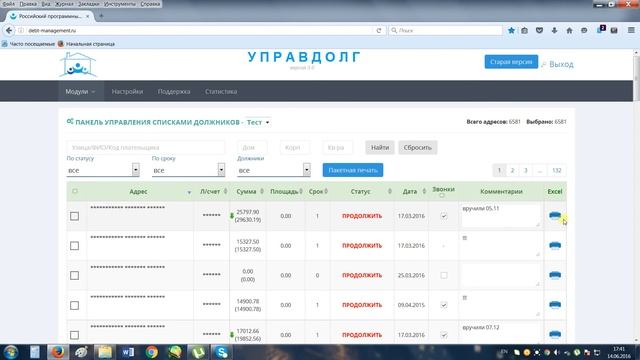640x360 pixels.
Task: Open the Закладки menu in Firefox
Action: [x=89, y=4]
